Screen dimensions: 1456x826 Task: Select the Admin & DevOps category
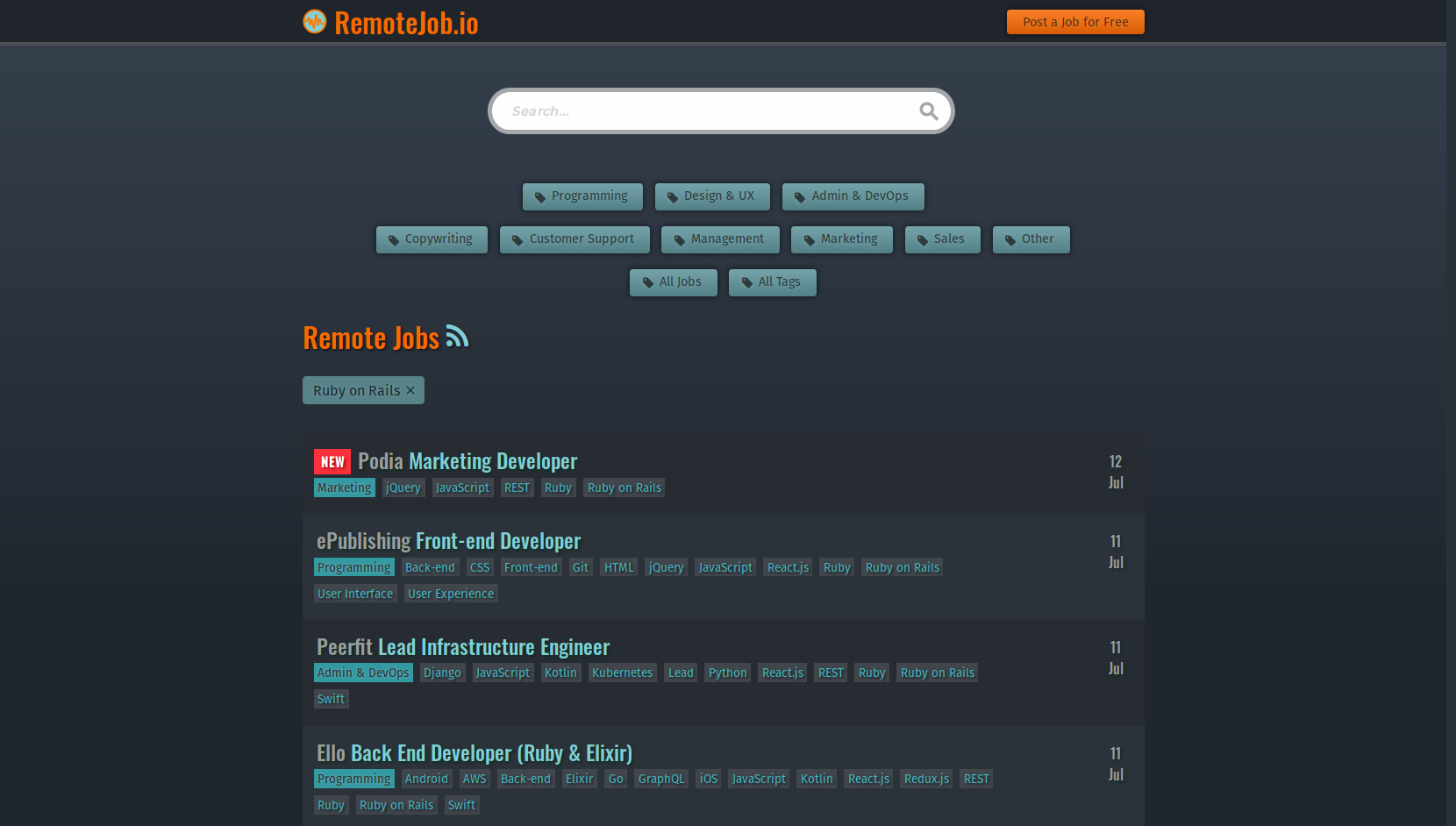coord(853,196)
